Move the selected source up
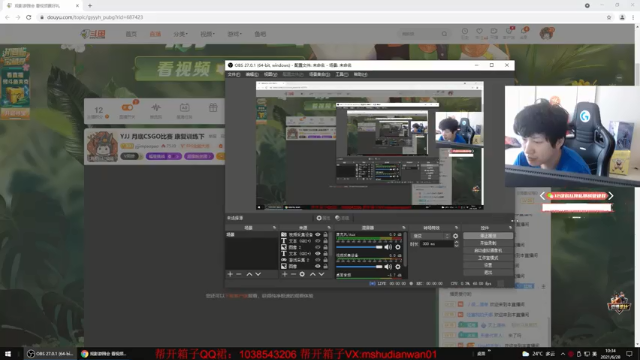Viewport: 640px width, 360px height. (x=312, y=274)
